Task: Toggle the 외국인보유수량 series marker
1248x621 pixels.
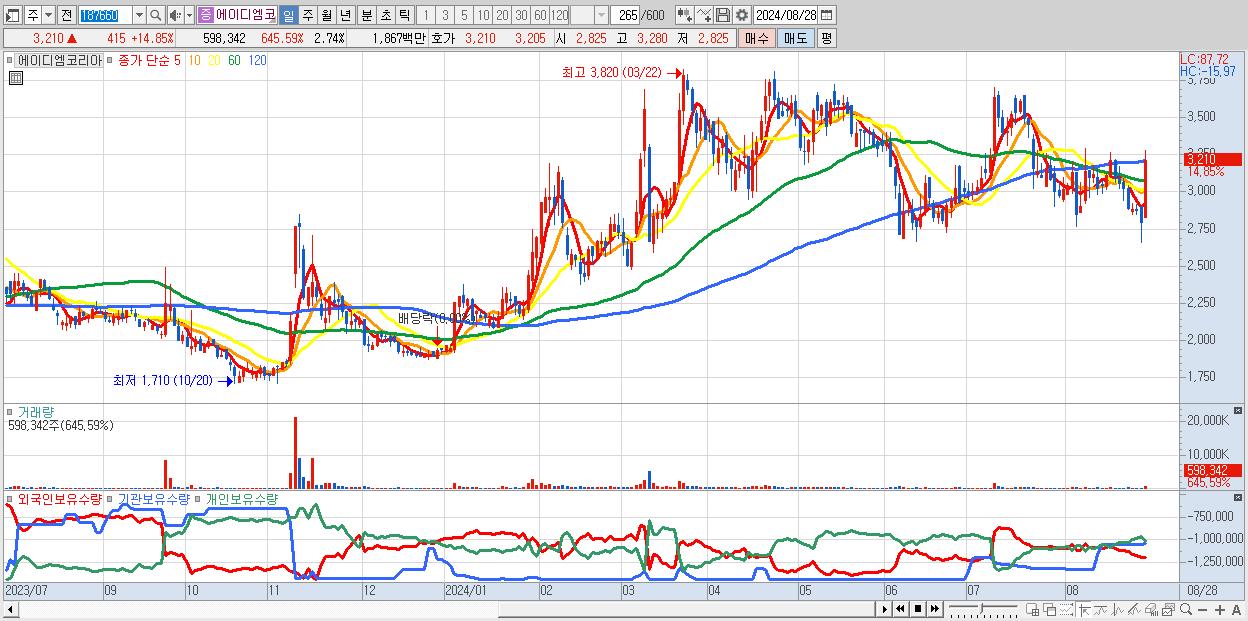Action: 10,498
